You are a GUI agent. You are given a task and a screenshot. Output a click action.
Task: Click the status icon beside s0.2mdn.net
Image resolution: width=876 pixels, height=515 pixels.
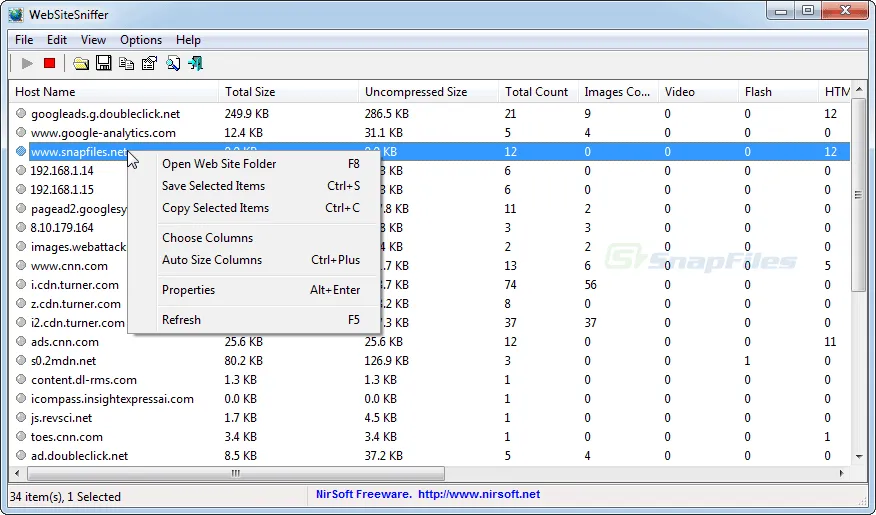[x=21, y=360]
